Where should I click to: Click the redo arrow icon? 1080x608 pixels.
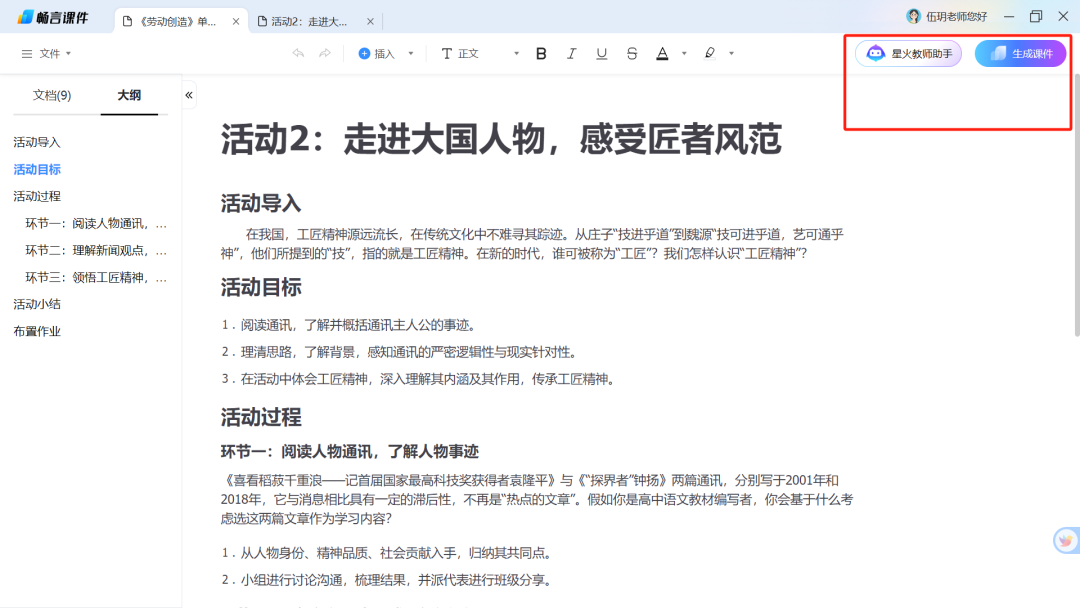click(x=325, y=53)
